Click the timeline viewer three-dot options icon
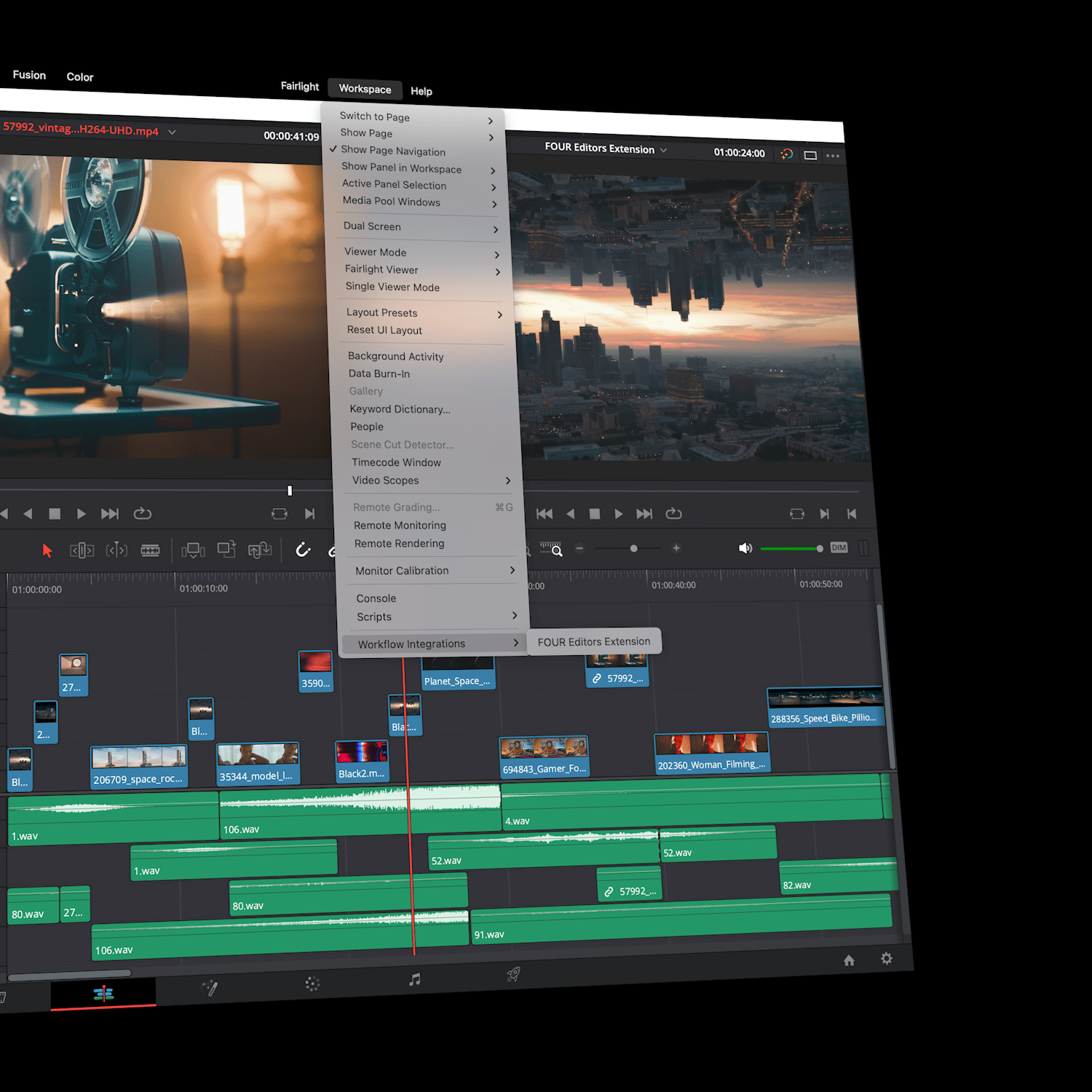 pyautogui.click(x=833, y=156)
